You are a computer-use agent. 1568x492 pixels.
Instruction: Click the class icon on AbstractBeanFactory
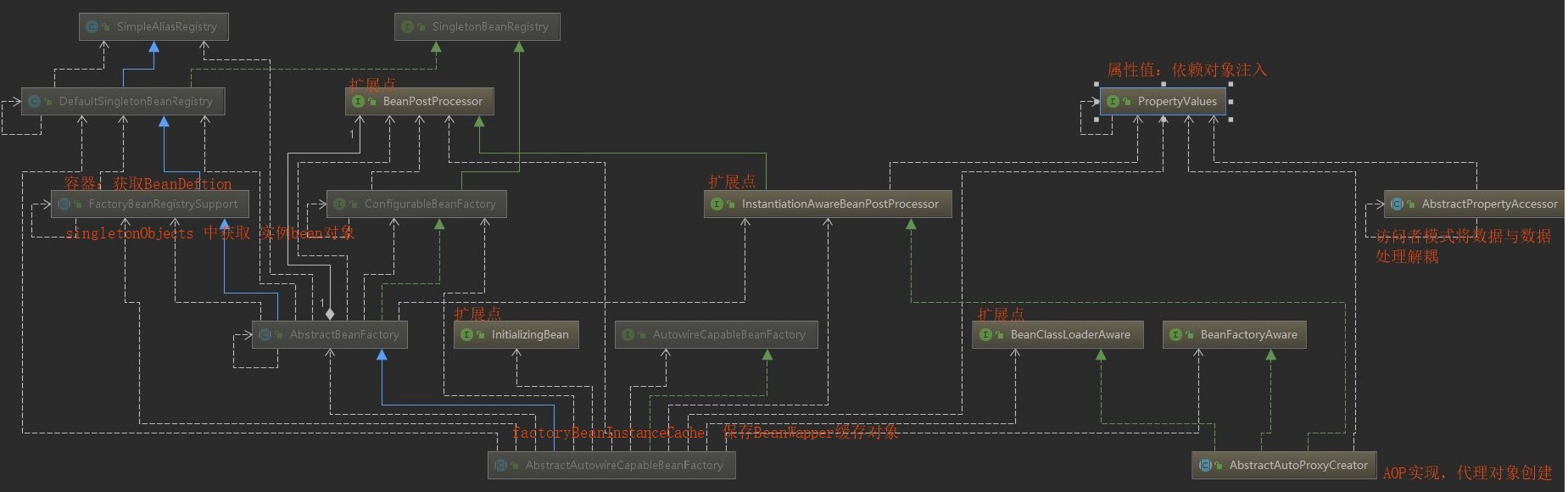click(x=265, y=334)
